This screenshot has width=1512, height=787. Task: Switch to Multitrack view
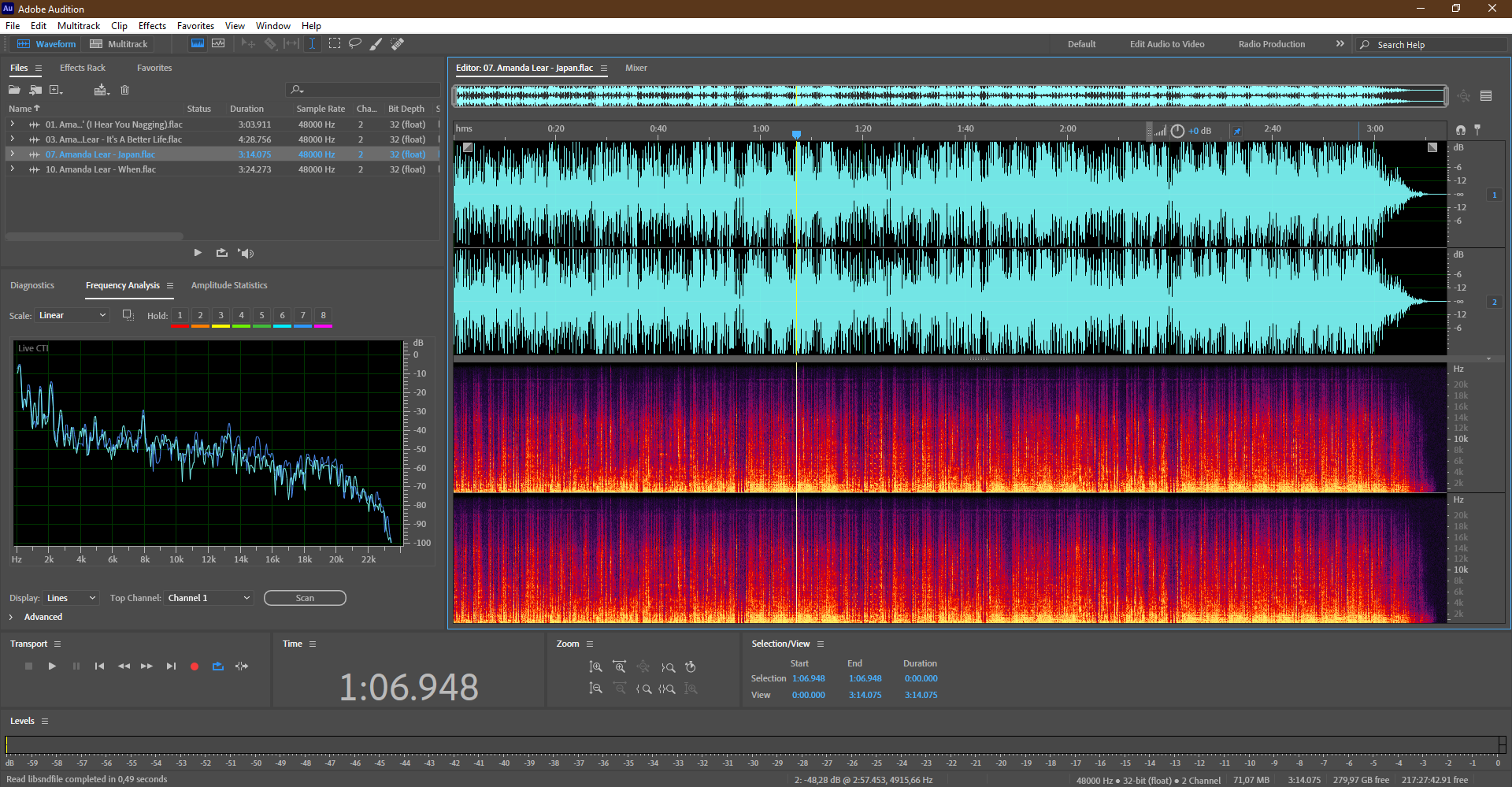pos(119,44)
